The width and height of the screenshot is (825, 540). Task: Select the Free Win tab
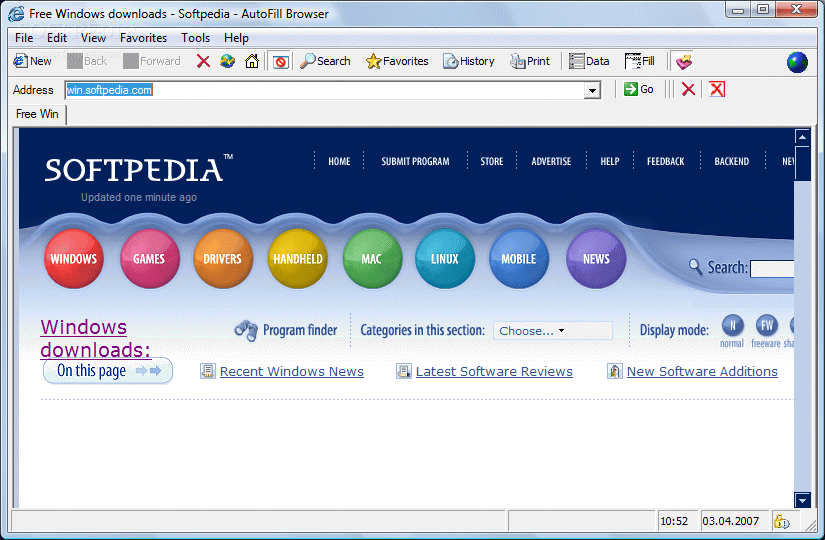(x=38, y=114)
